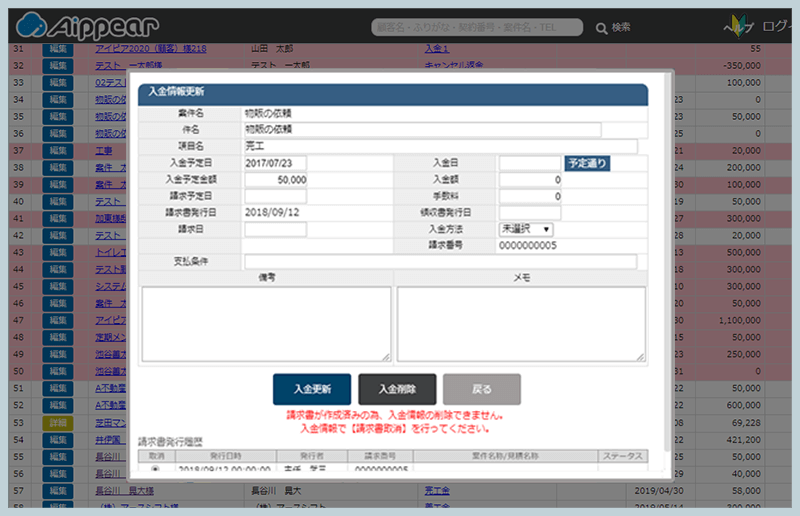800x516 pixels.
Task: Select the 取消 radio button in invoice history
Action: point(155,468)
